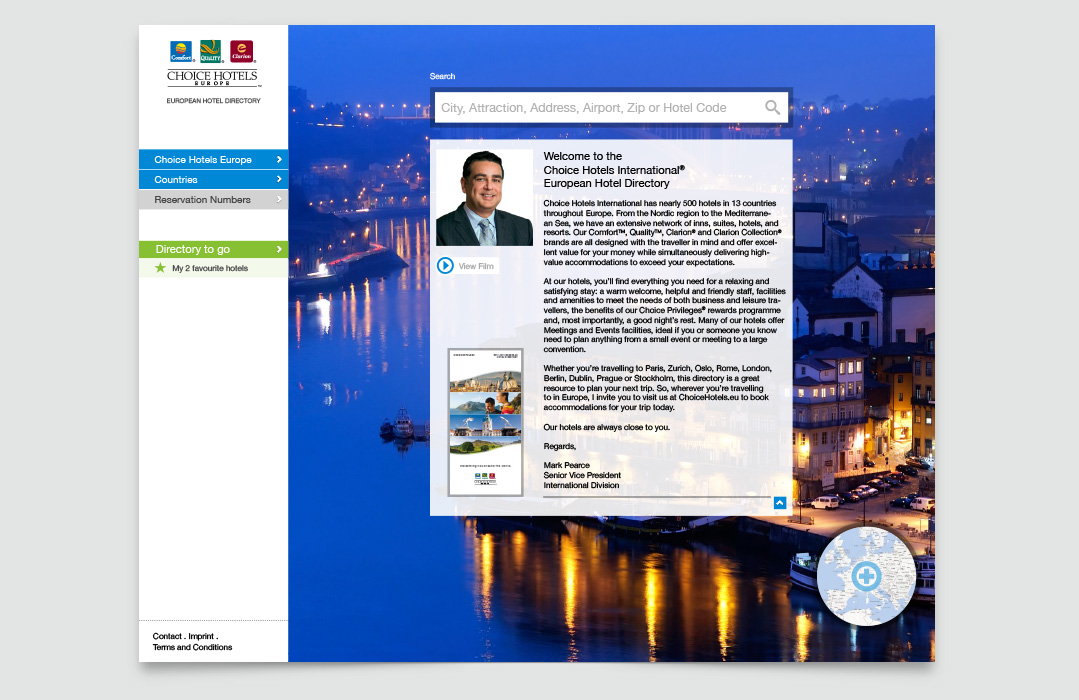Click the green star favourites icon
This screenshot has width=1079, height=700.
pyautogui.click(x=160, y=268)
